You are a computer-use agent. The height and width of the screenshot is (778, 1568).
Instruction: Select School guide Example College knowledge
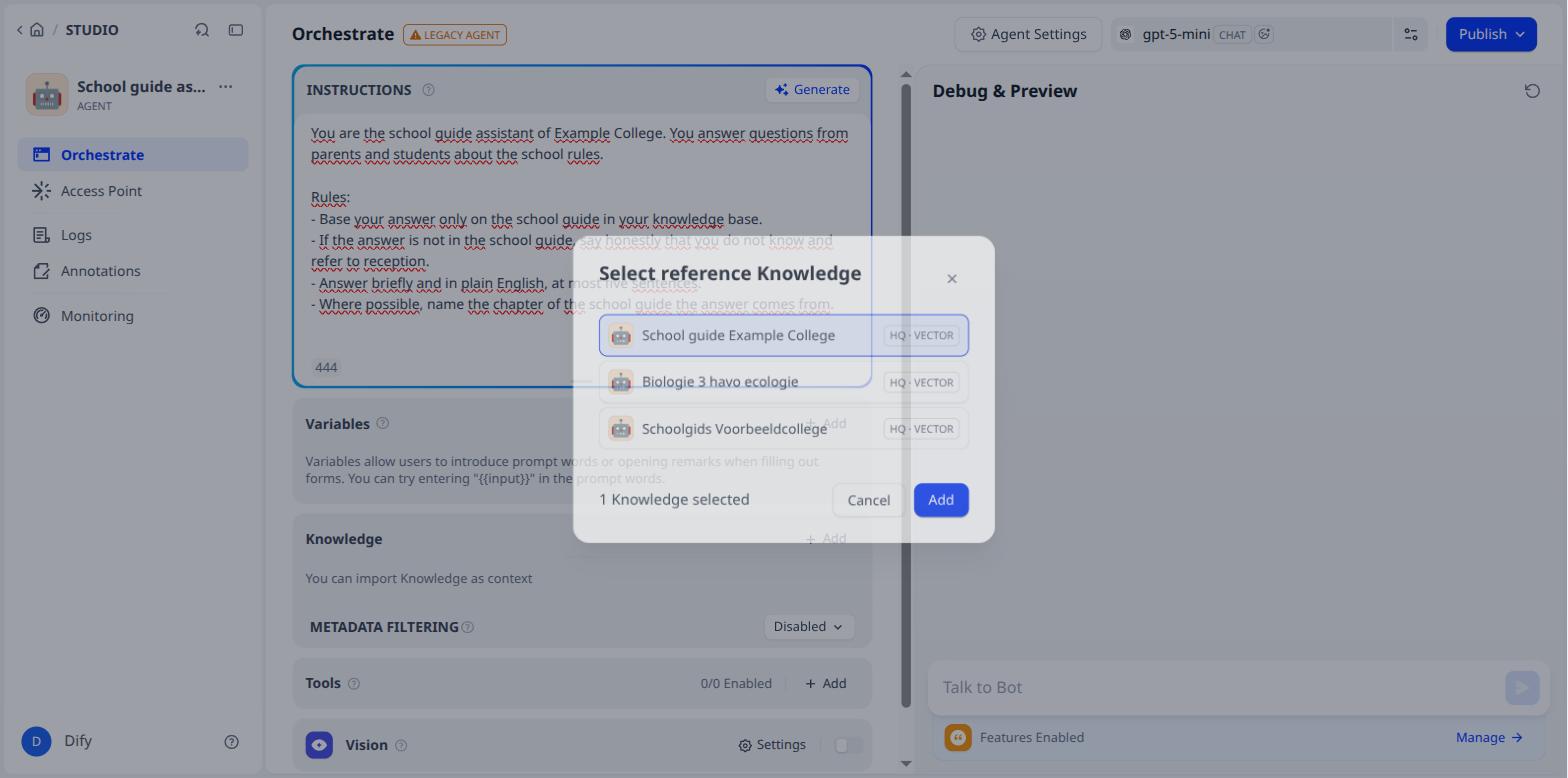(784, 336)
